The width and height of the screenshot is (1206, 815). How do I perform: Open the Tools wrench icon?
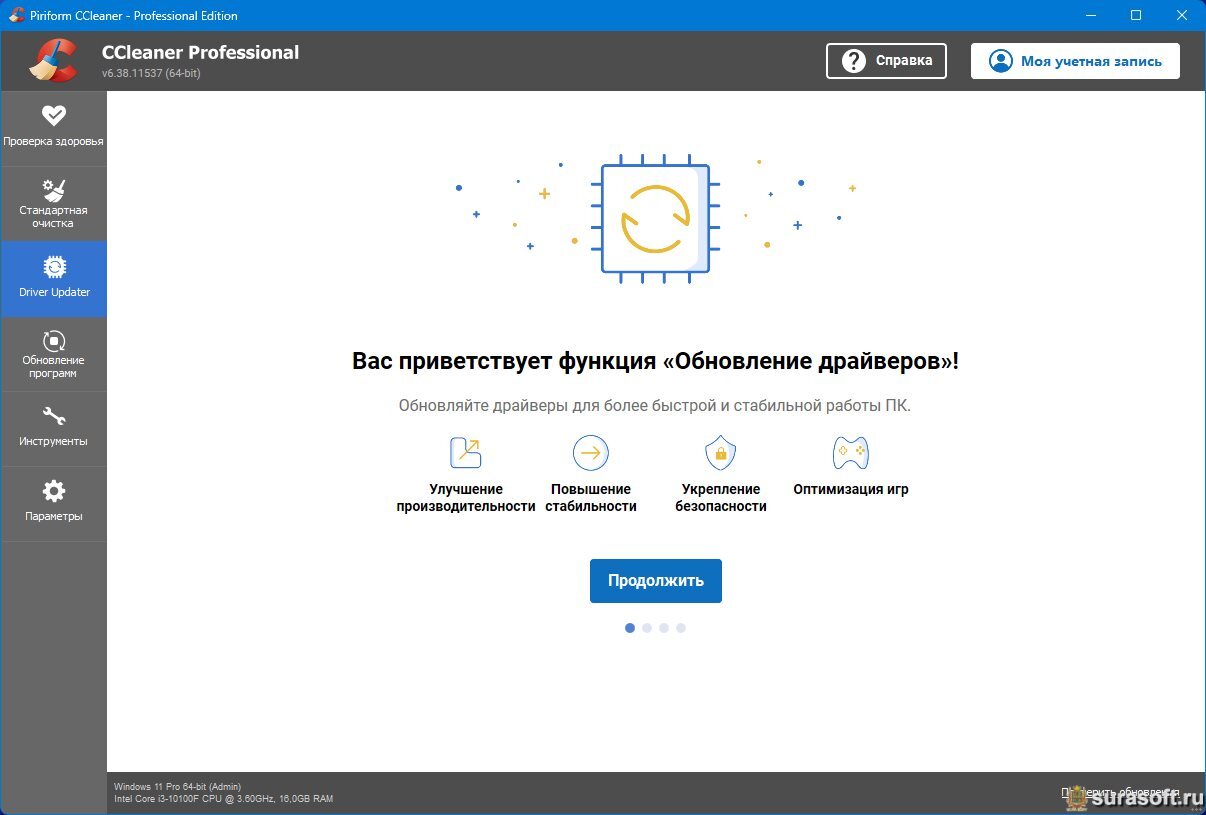[x=53, y=416]
